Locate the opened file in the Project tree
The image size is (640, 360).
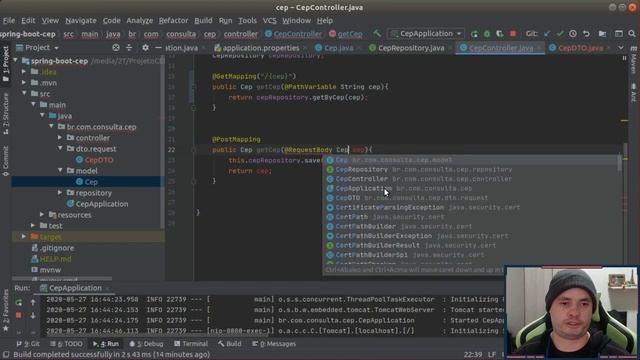[x=116, y=48]
